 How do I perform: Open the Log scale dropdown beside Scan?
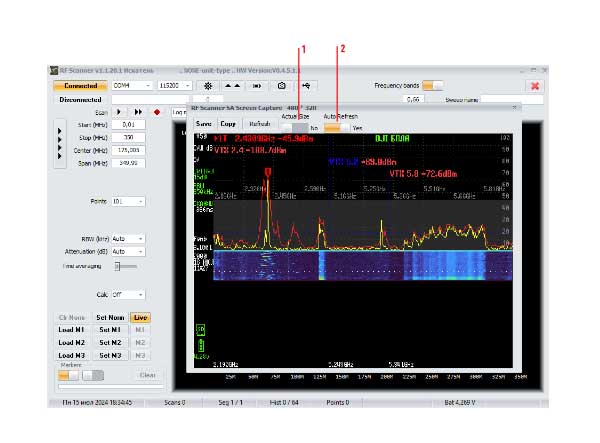[179, 112]
